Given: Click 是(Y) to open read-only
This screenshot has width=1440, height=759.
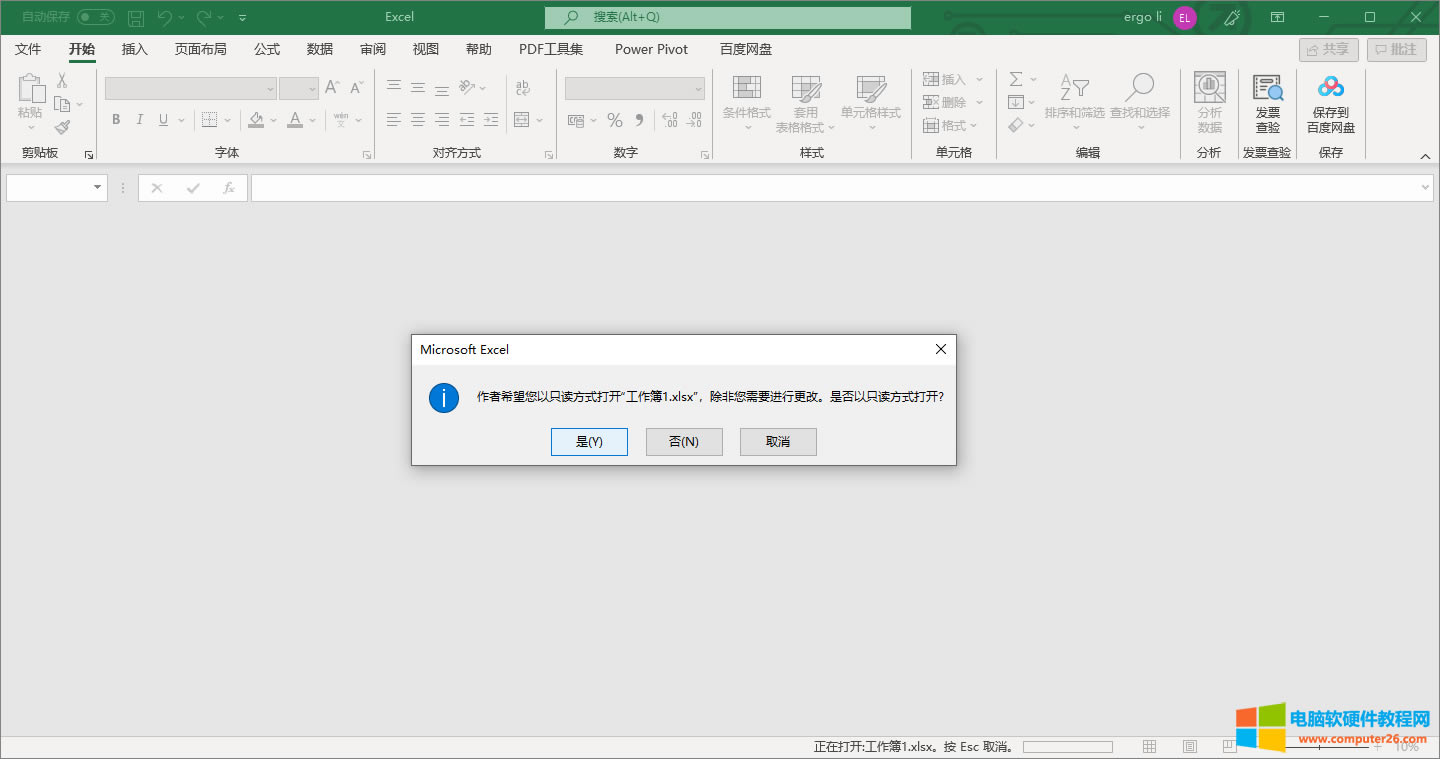Looking at the screenshot, I should pyautogui.click(x=589, y=441).
